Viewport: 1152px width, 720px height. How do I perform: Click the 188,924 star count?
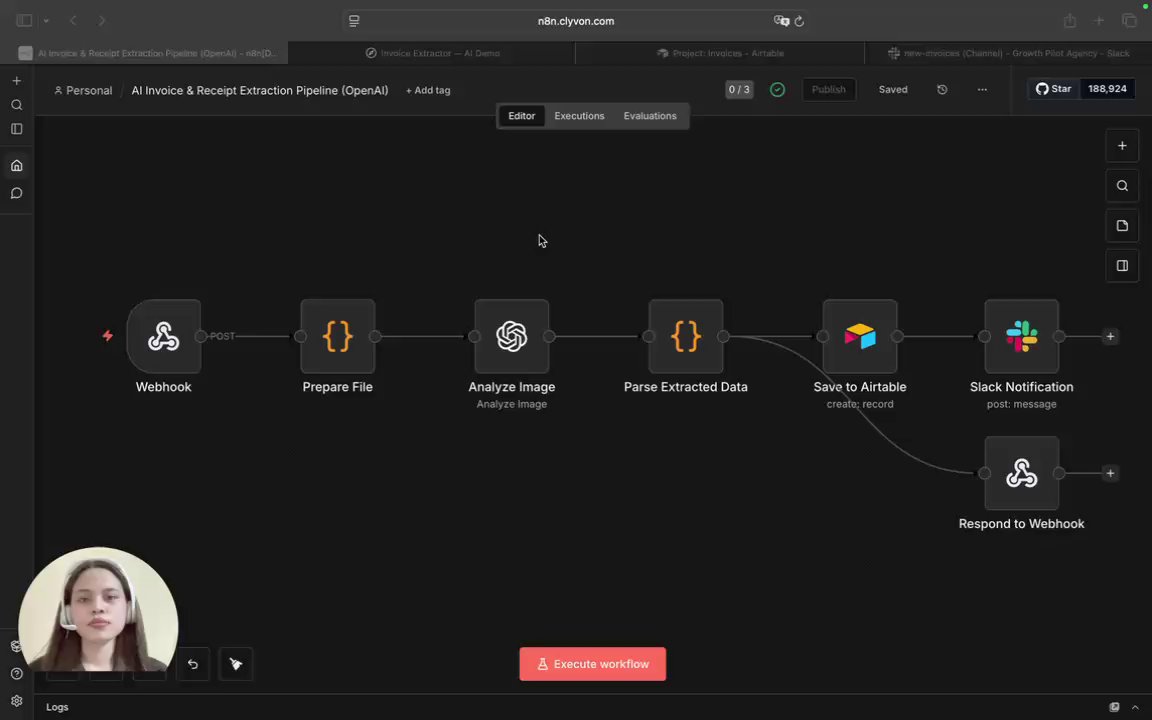click(1107, 89)
